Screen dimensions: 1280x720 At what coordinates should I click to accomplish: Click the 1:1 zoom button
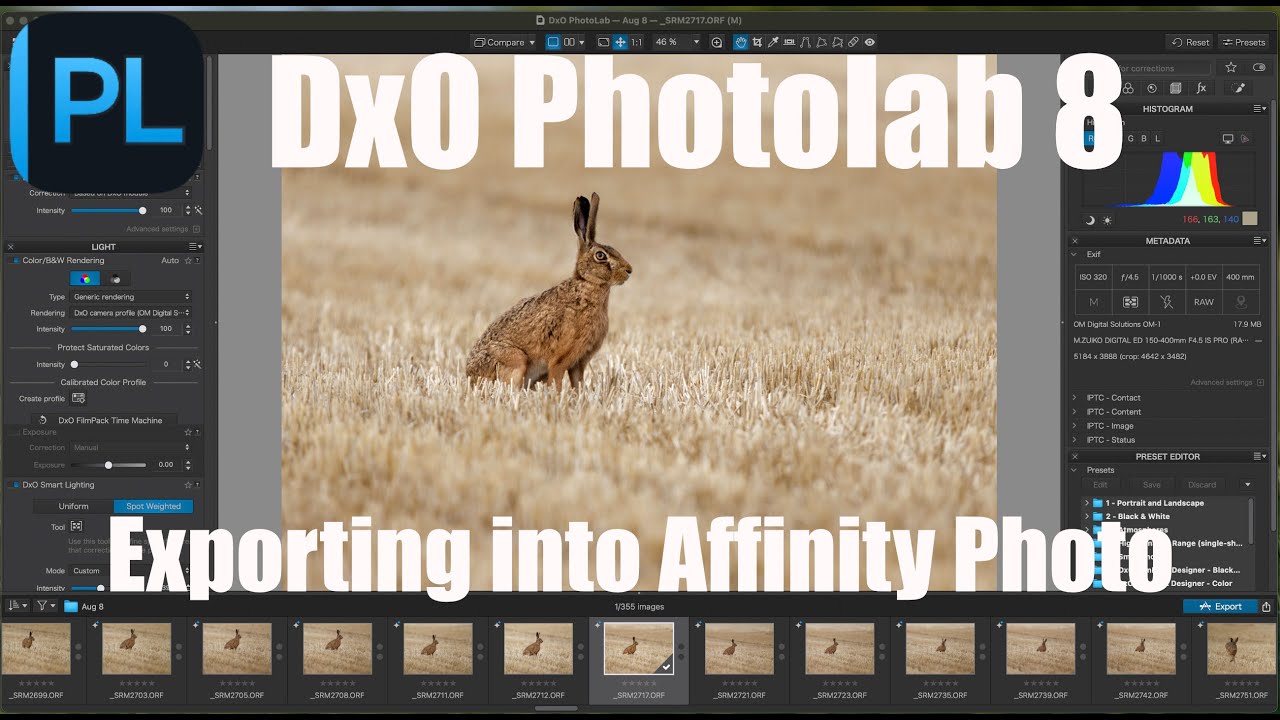pyautogui.click(x=637, y=42)
